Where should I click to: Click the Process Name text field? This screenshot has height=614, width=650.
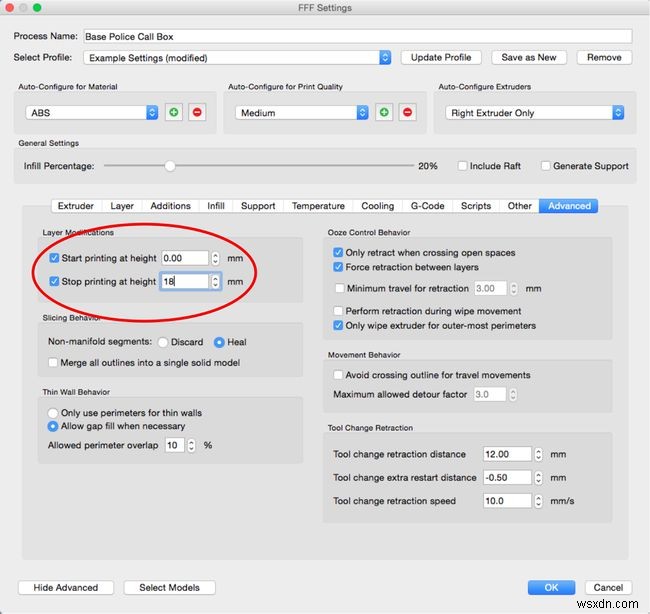(358, 36)
